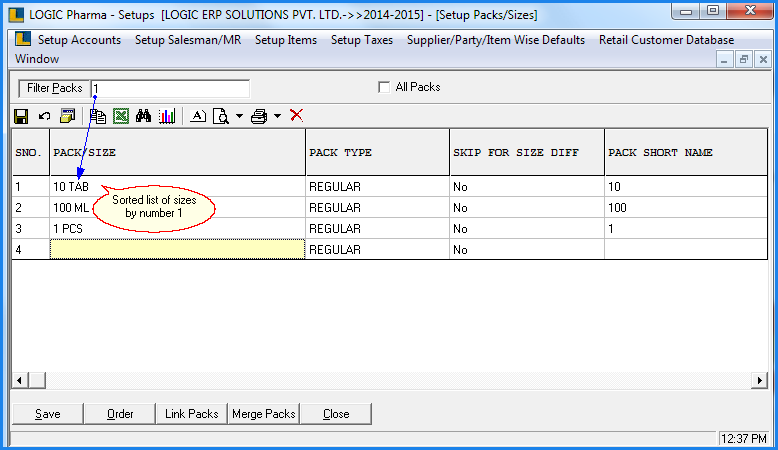The width and height of the screenshot is (778, 450).
Task: Select the "10 TAB" pack cell
Action: point(178,187)
